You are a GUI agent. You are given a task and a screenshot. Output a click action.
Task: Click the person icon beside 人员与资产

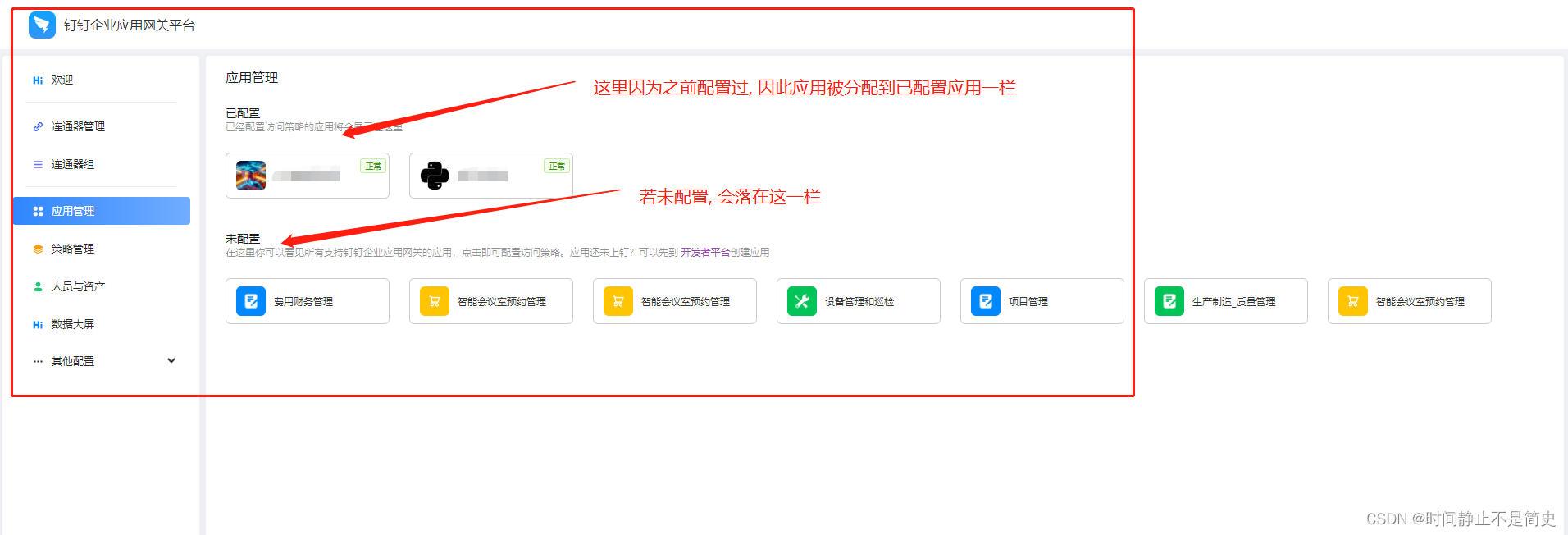click(38, 286)
